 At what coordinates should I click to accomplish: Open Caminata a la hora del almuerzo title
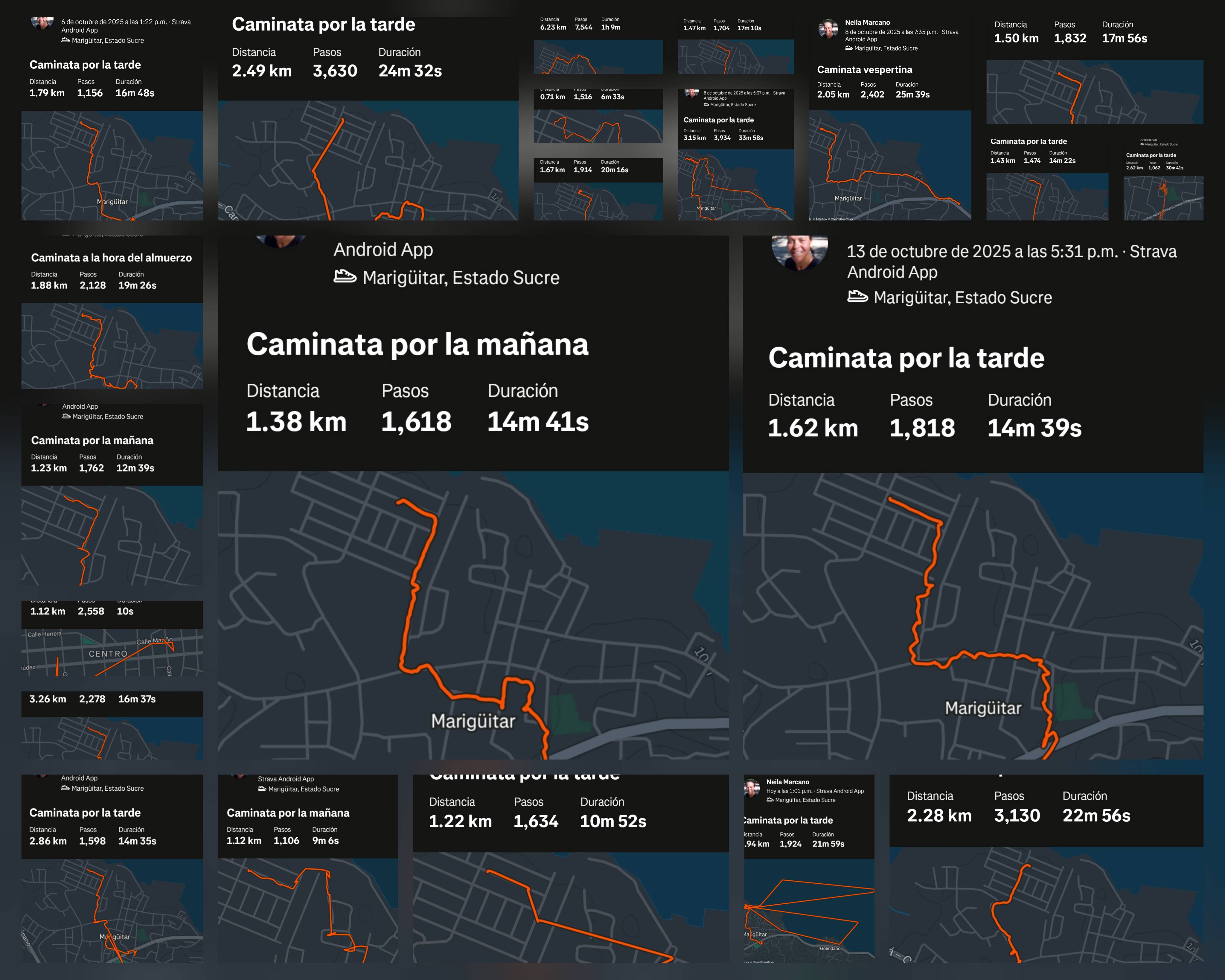[x=111, y=258]
